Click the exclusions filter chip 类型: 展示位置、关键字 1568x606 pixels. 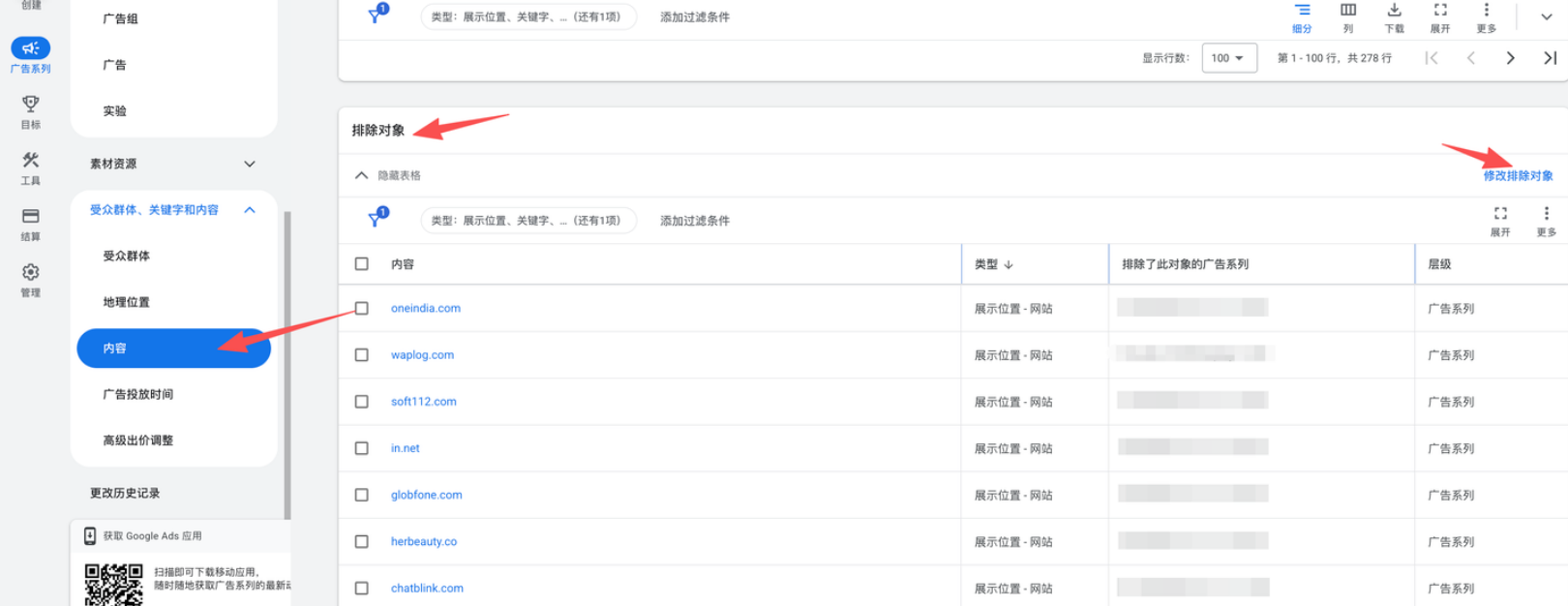click(x=528, y=220)
